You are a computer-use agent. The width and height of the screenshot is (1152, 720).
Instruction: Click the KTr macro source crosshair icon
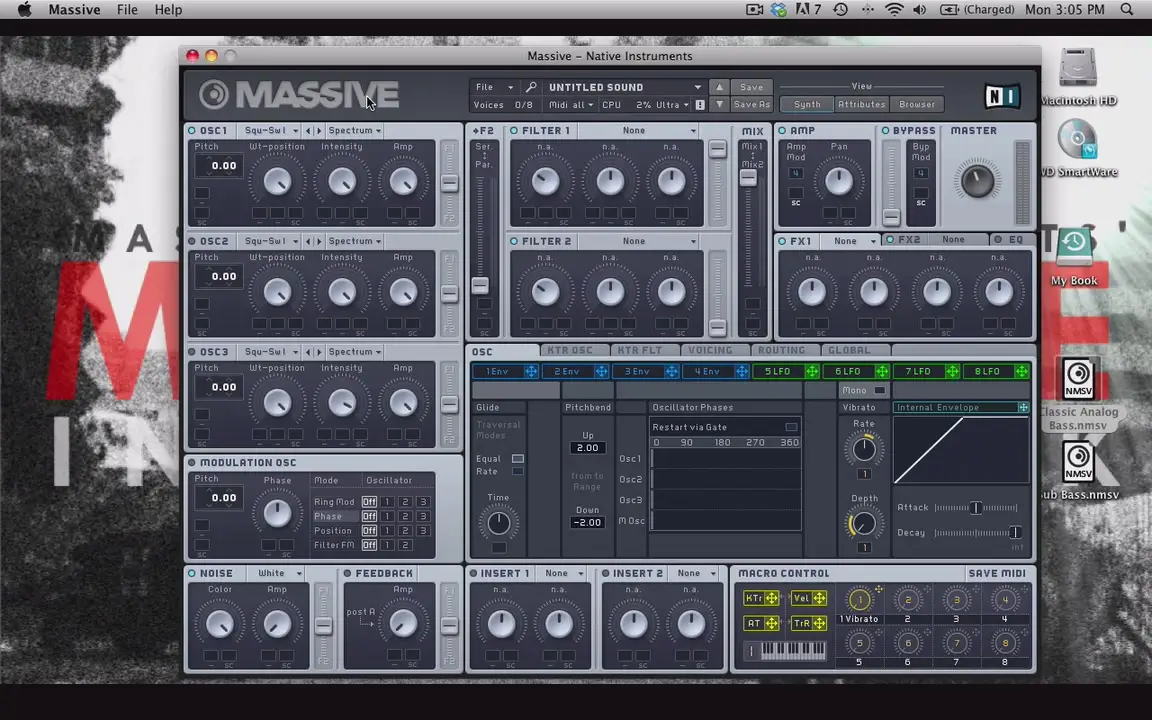pos(771,599)
